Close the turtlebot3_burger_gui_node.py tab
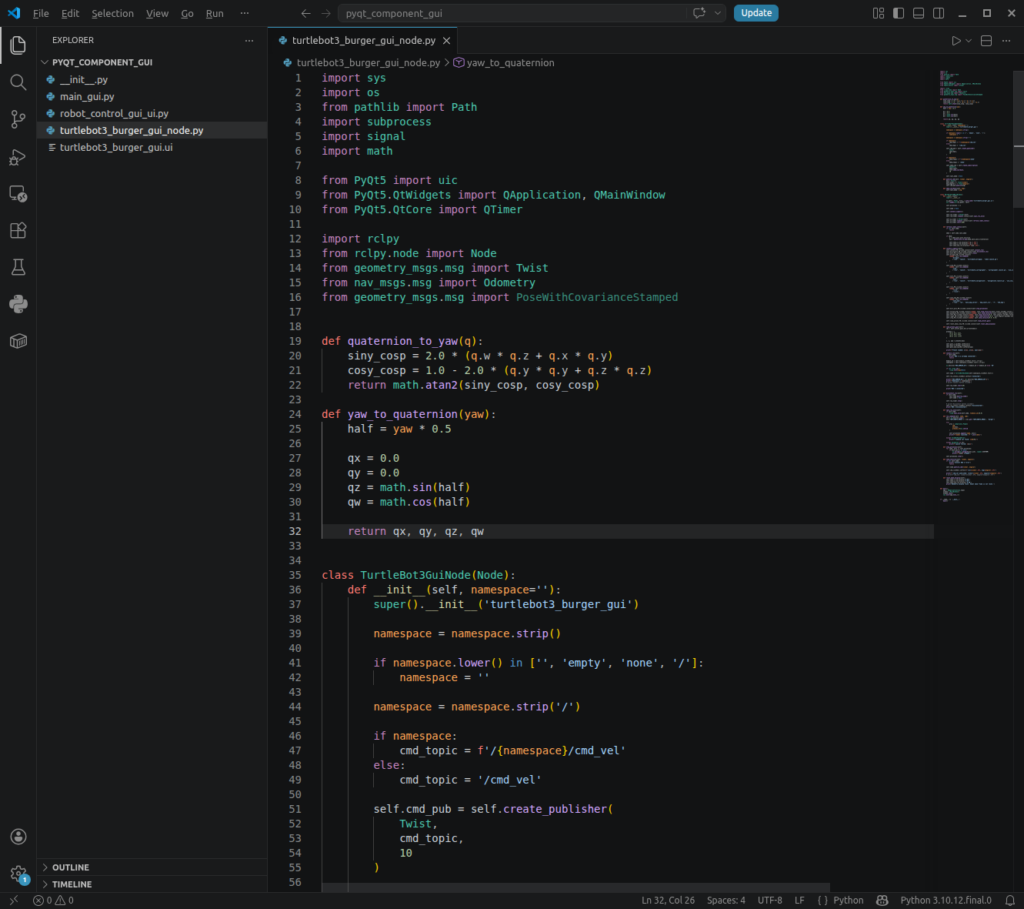Viewport: 1024px width, 909px height. coord(447,40)
